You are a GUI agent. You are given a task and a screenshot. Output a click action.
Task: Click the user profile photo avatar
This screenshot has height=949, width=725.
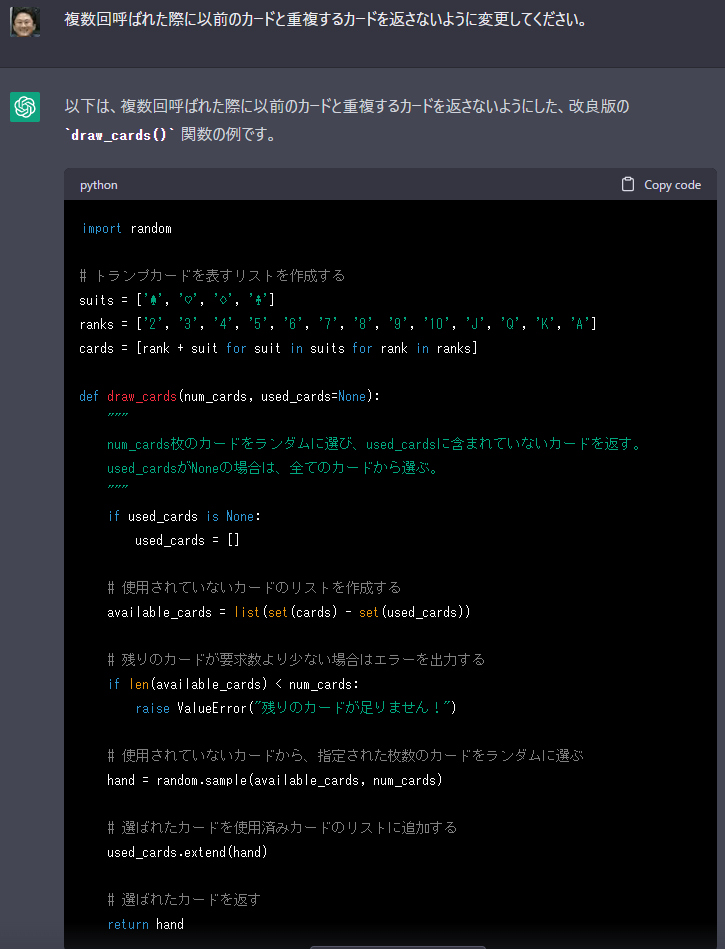[25, 21]
